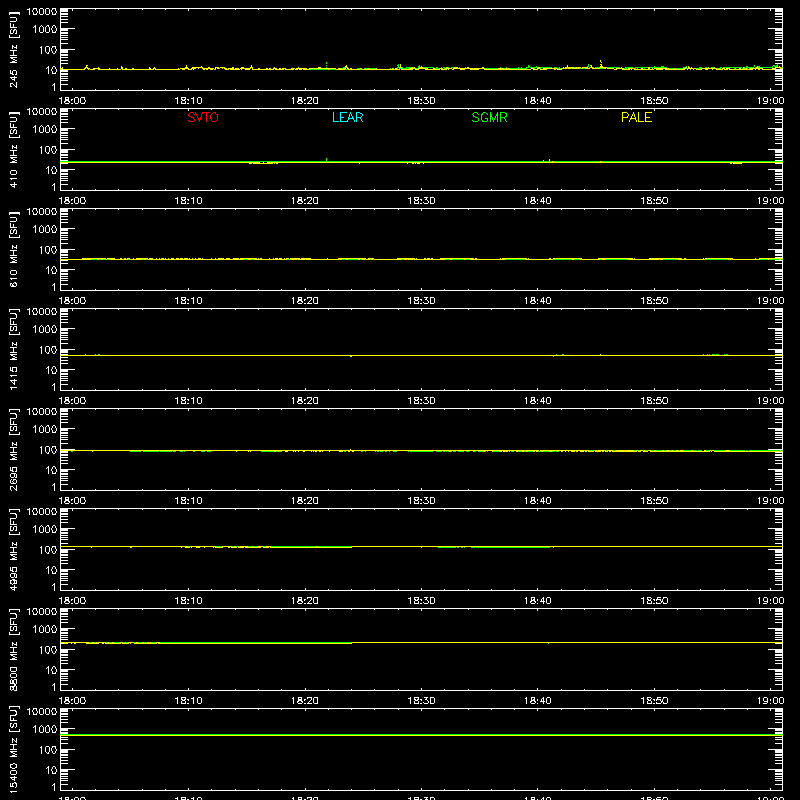The width and height of the screenshot is (800, 800).
Task: Click the yellow PALE station label
Action: click(636, 117)
